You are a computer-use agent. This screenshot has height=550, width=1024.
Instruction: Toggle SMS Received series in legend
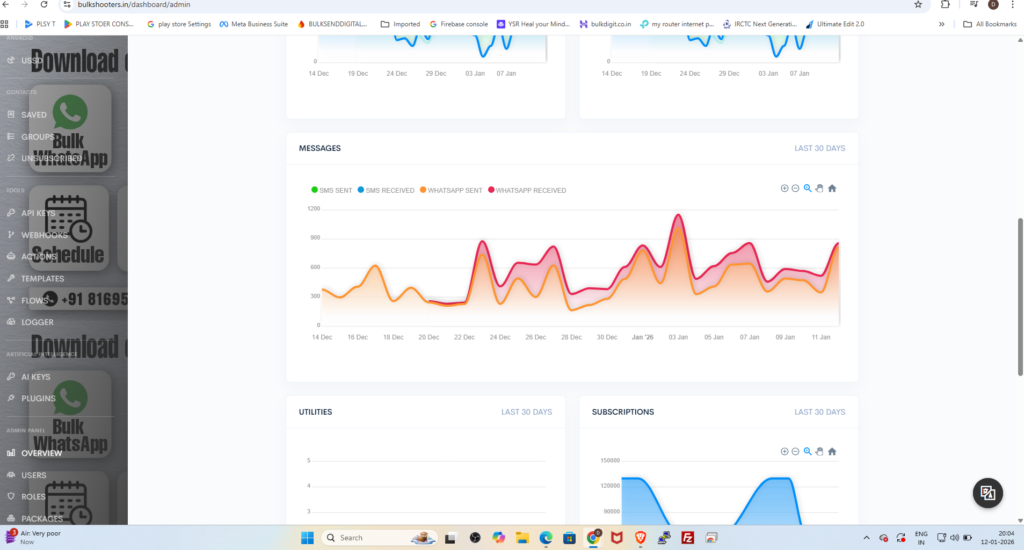tap(389, 190)
